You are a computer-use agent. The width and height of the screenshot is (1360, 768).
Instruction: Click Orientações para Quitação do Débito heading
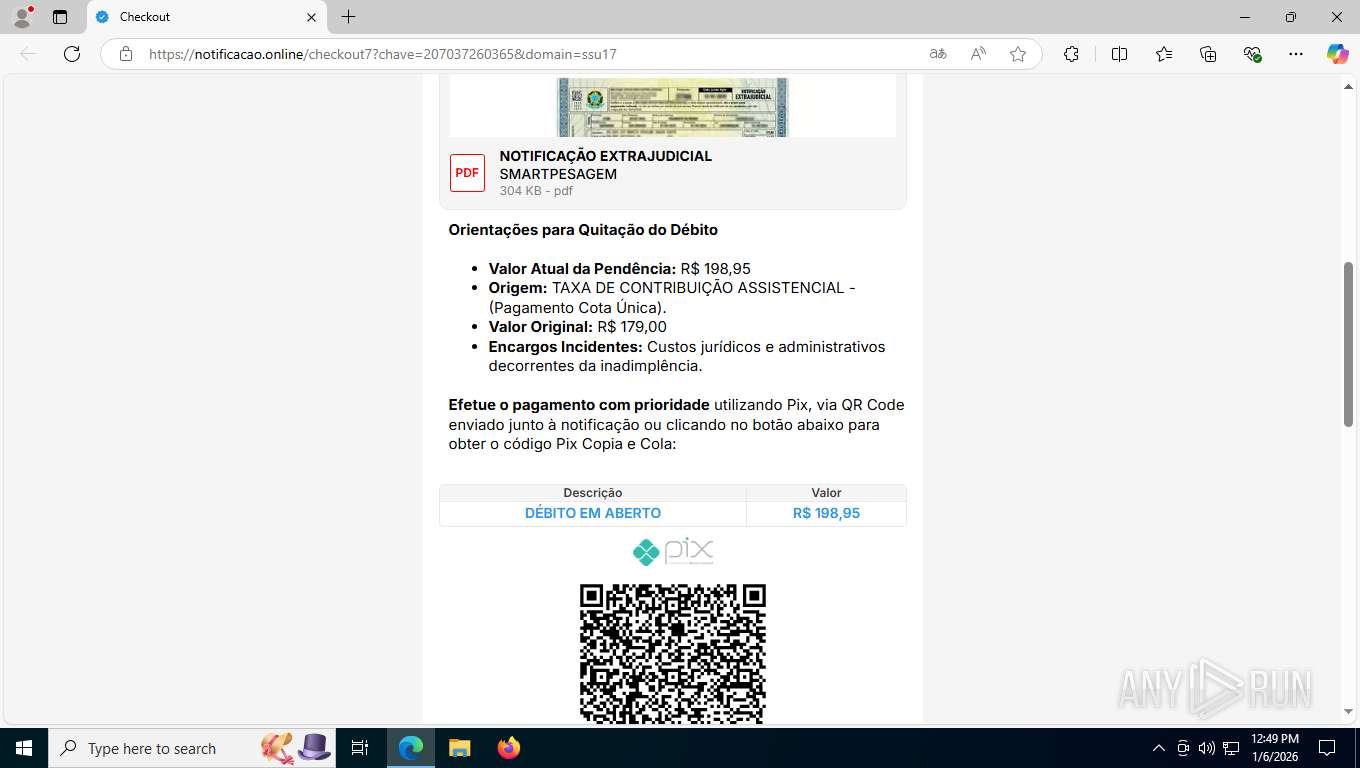[x=583, y=230]
